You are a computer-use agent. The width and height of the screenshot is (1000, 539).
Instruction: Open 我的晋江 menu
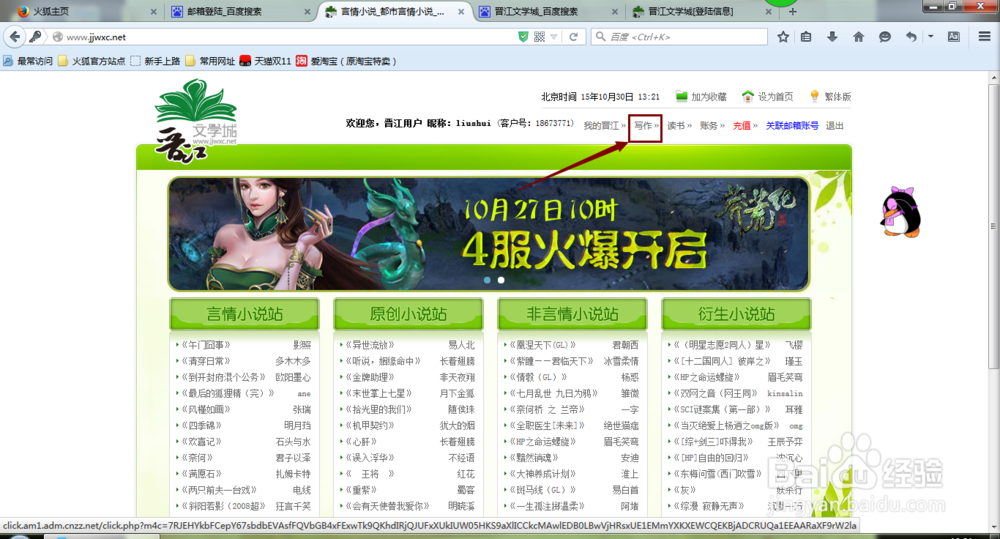(605, 126)
